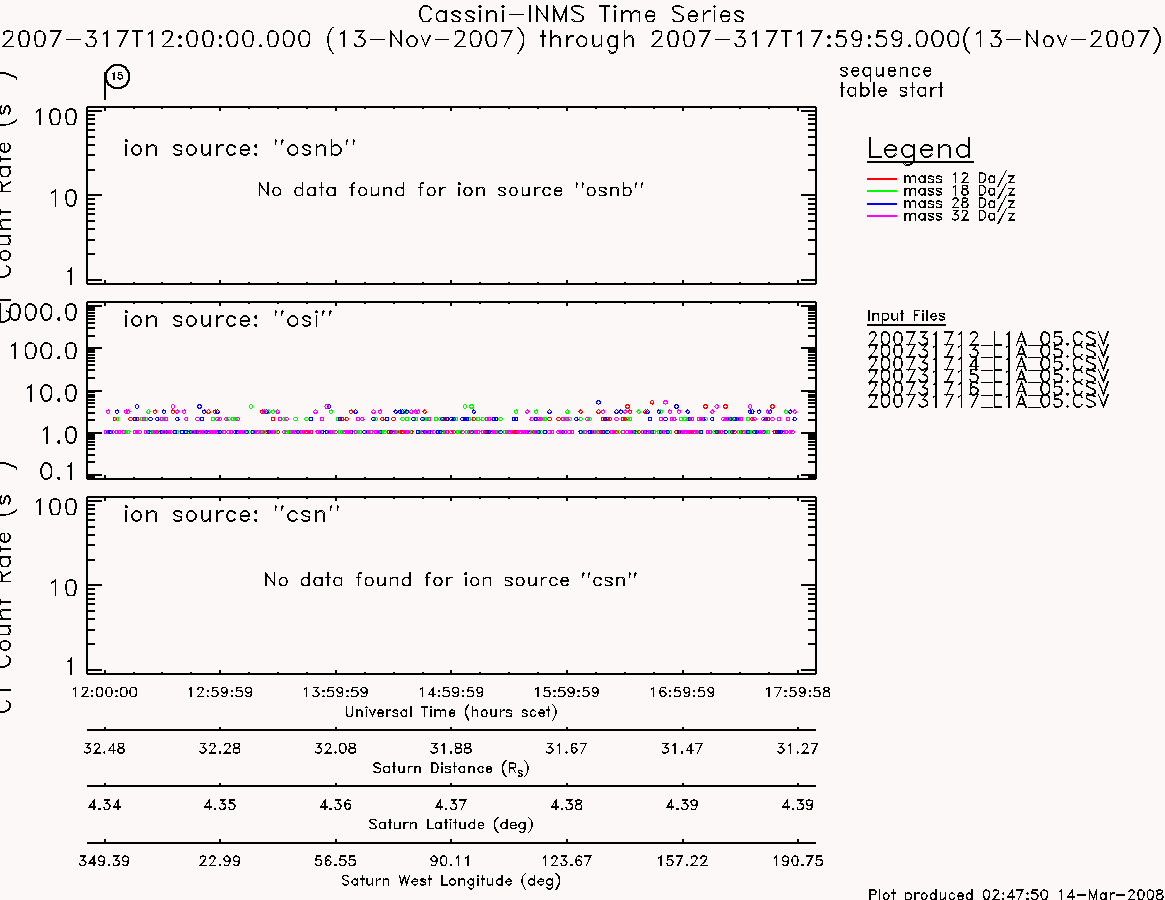Screen dimensions: 1165x900
Task: Click the 14:59:59 time axis tick label
Action: coord(451,692)
